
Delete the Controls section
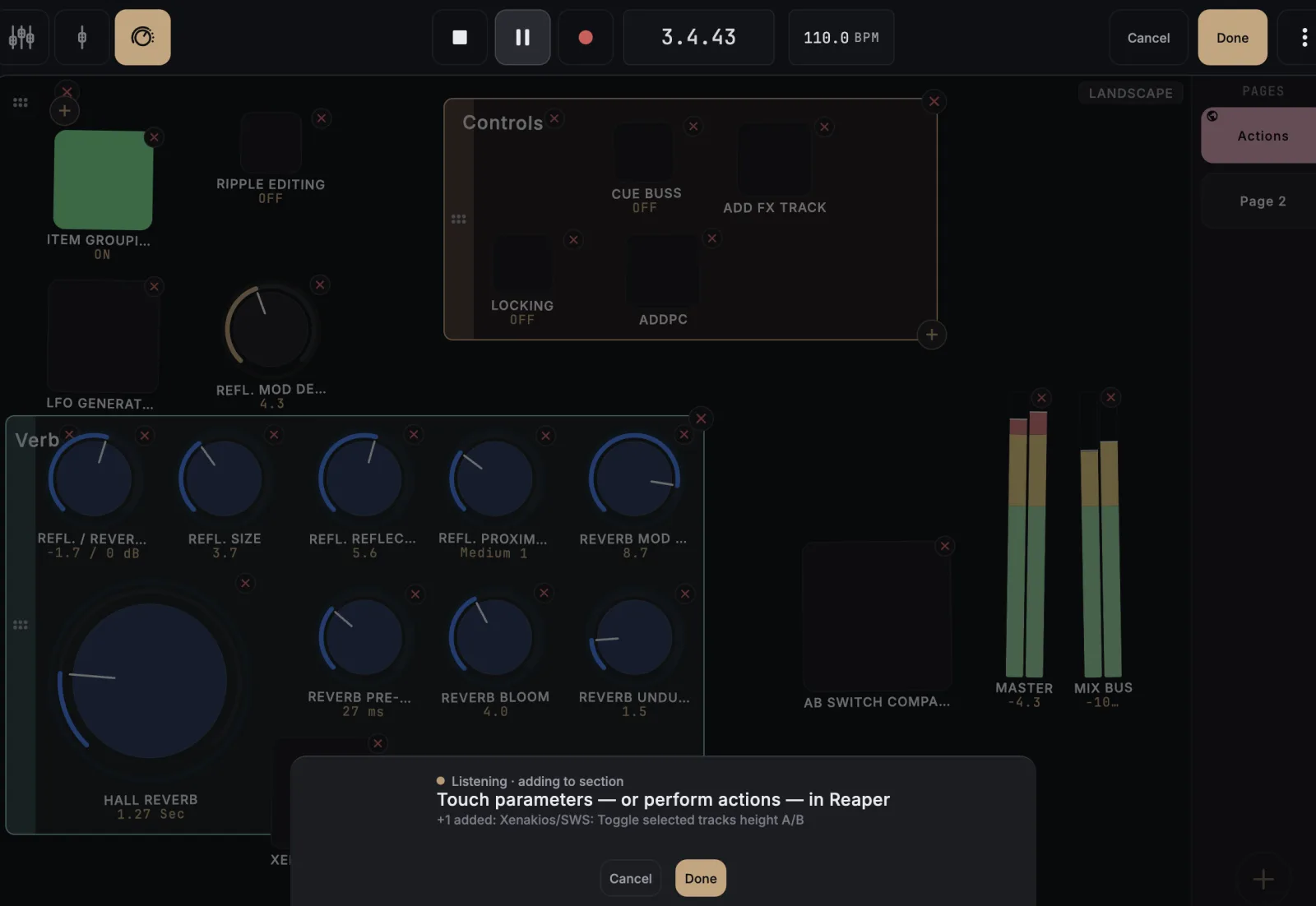tap(934, 102)
